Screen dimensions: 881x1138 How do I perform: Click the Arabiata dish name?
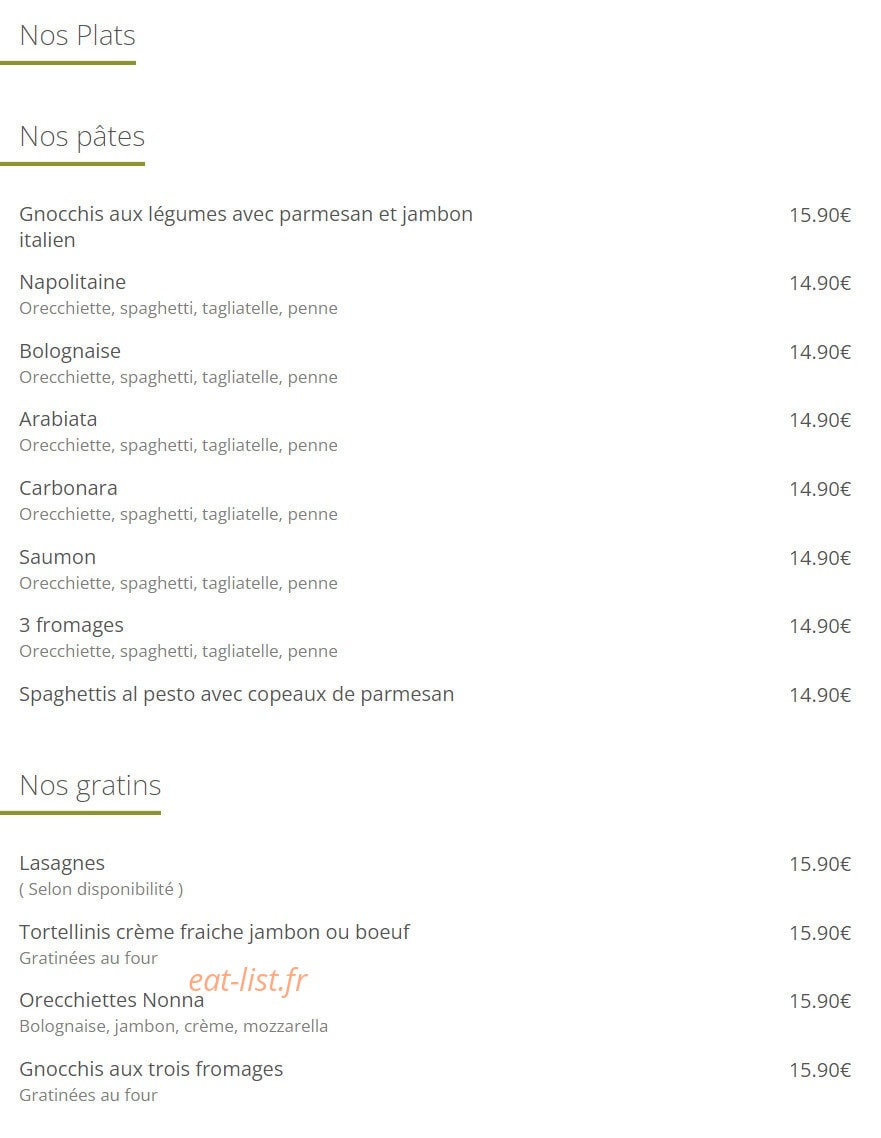(58, 419)
